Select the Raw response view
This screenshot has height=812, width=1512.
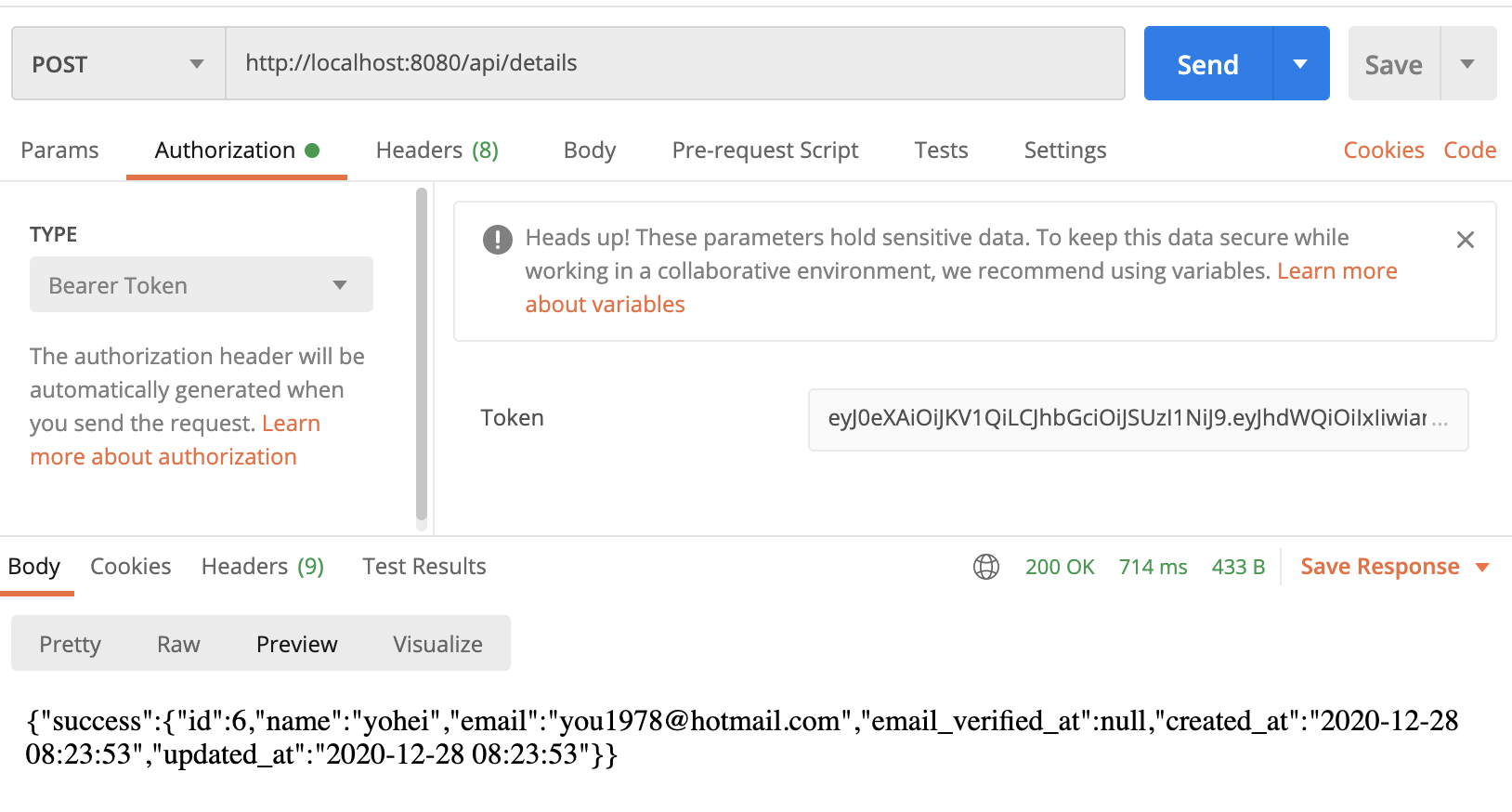point(178,644)
